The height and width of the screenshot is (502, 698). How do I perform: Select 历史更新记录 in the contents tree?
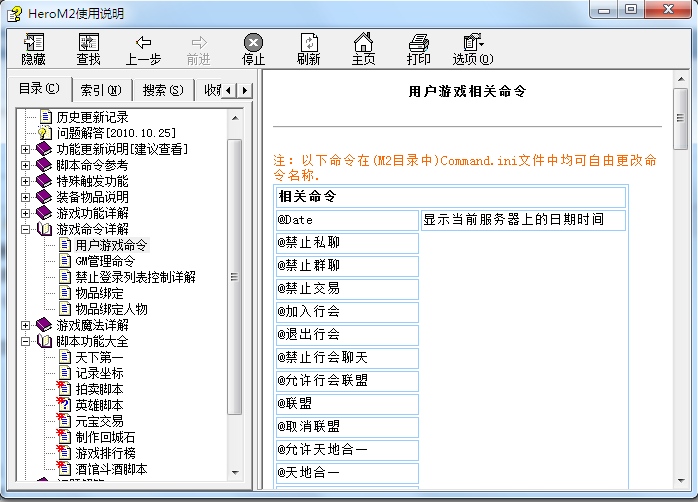92,117
